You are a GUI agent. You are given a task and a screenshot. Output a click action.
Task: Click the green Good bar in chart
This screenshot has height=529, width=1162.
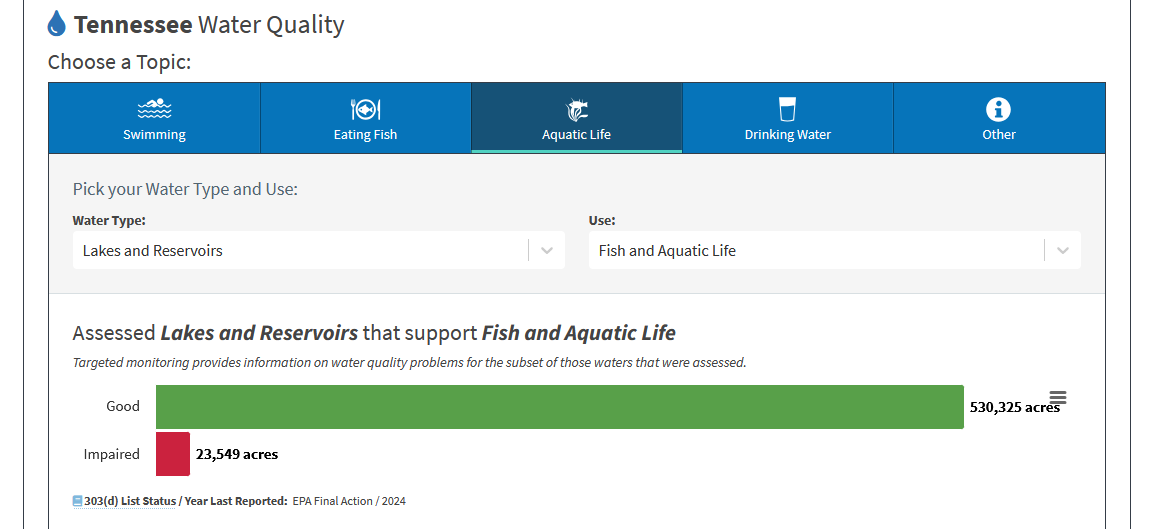pyautogui.click(x=559, y=407)
